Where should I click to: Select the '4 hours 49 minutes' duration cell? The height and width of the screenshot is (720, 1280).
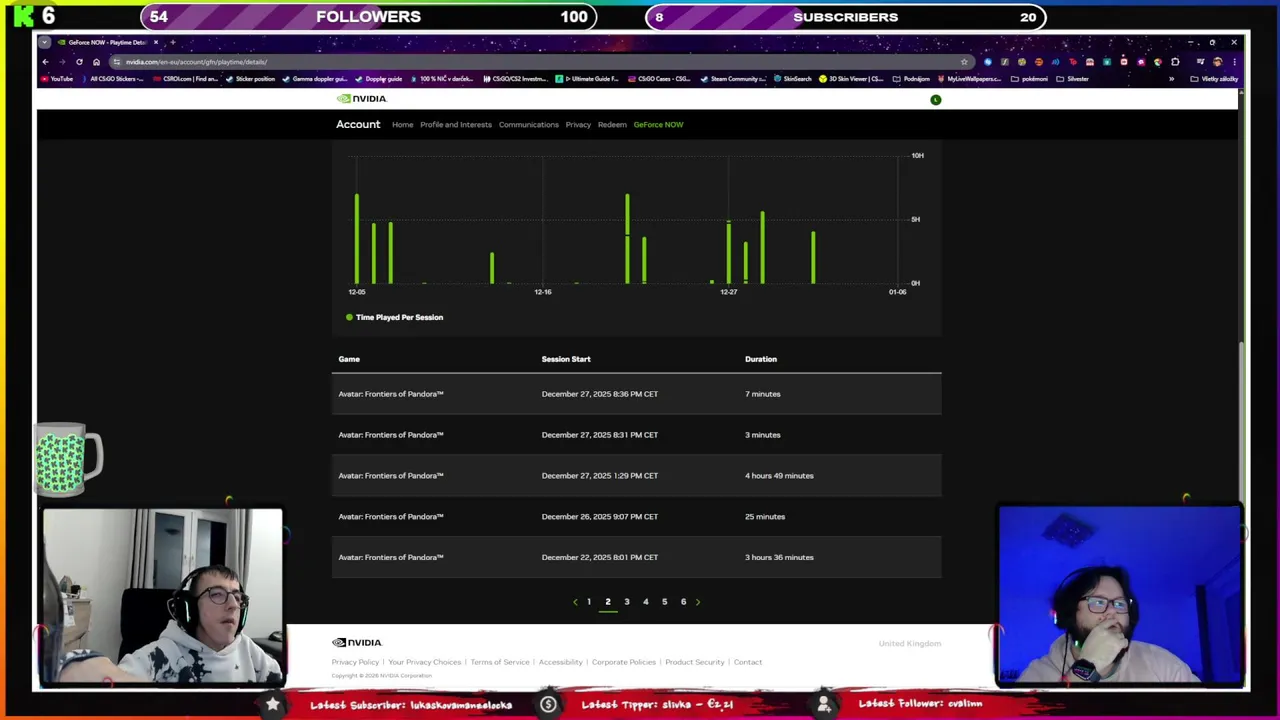(779, 476)
